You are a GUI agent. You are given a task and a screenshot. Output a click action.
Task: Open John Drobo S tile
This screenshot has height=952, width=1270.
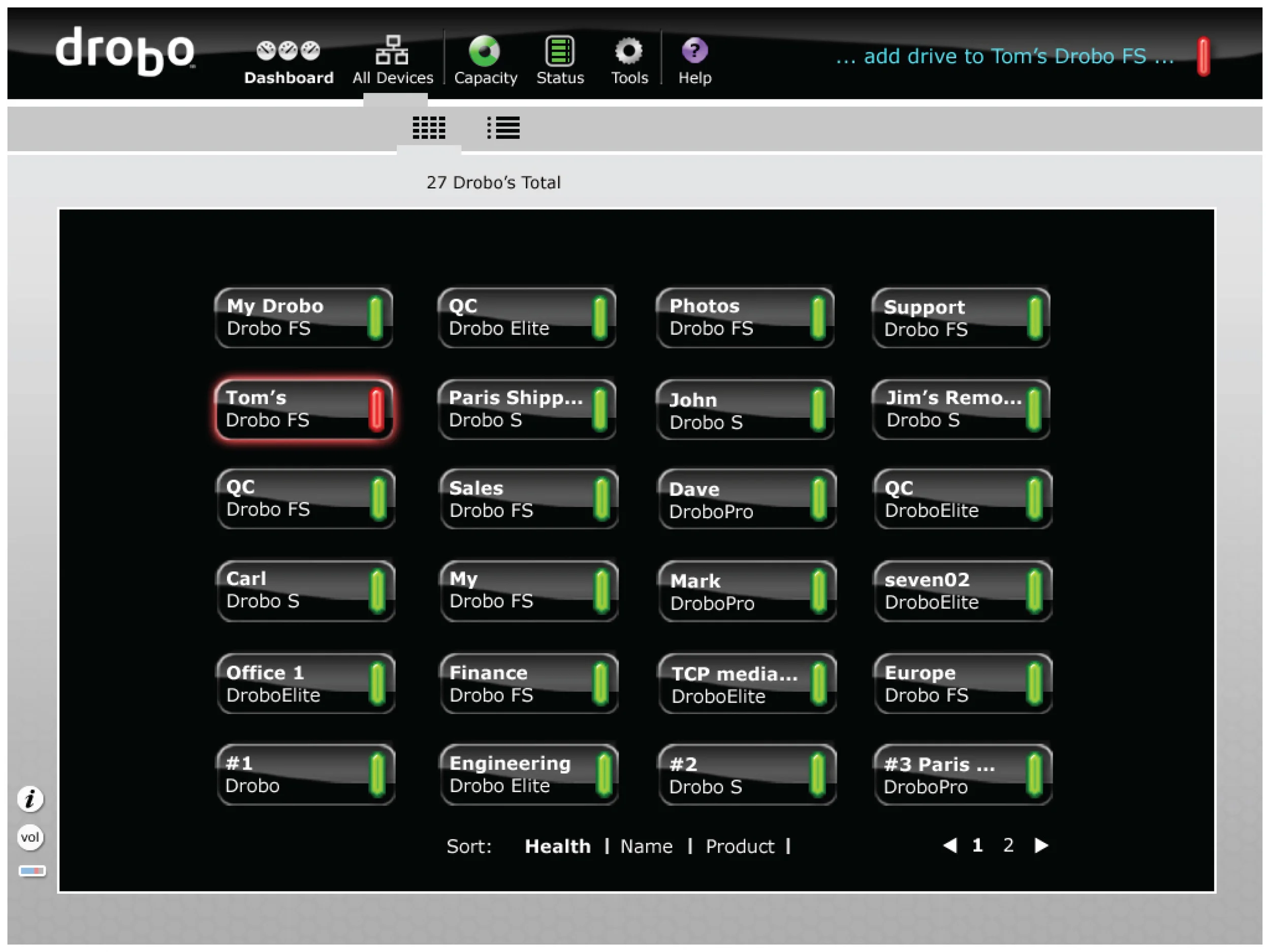[x=745, y=409]
